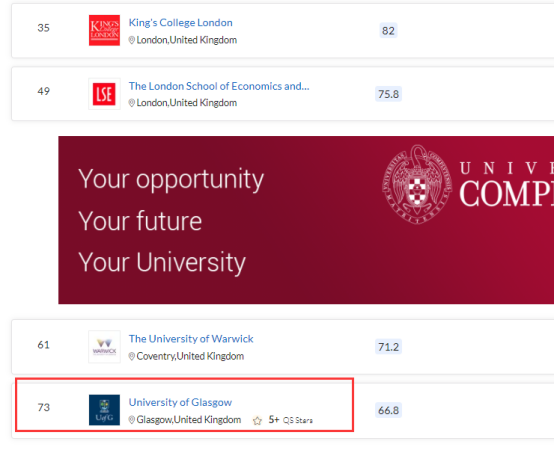Open The University of Warwick link
554x454 pixels.
click(x=191, y=339)
